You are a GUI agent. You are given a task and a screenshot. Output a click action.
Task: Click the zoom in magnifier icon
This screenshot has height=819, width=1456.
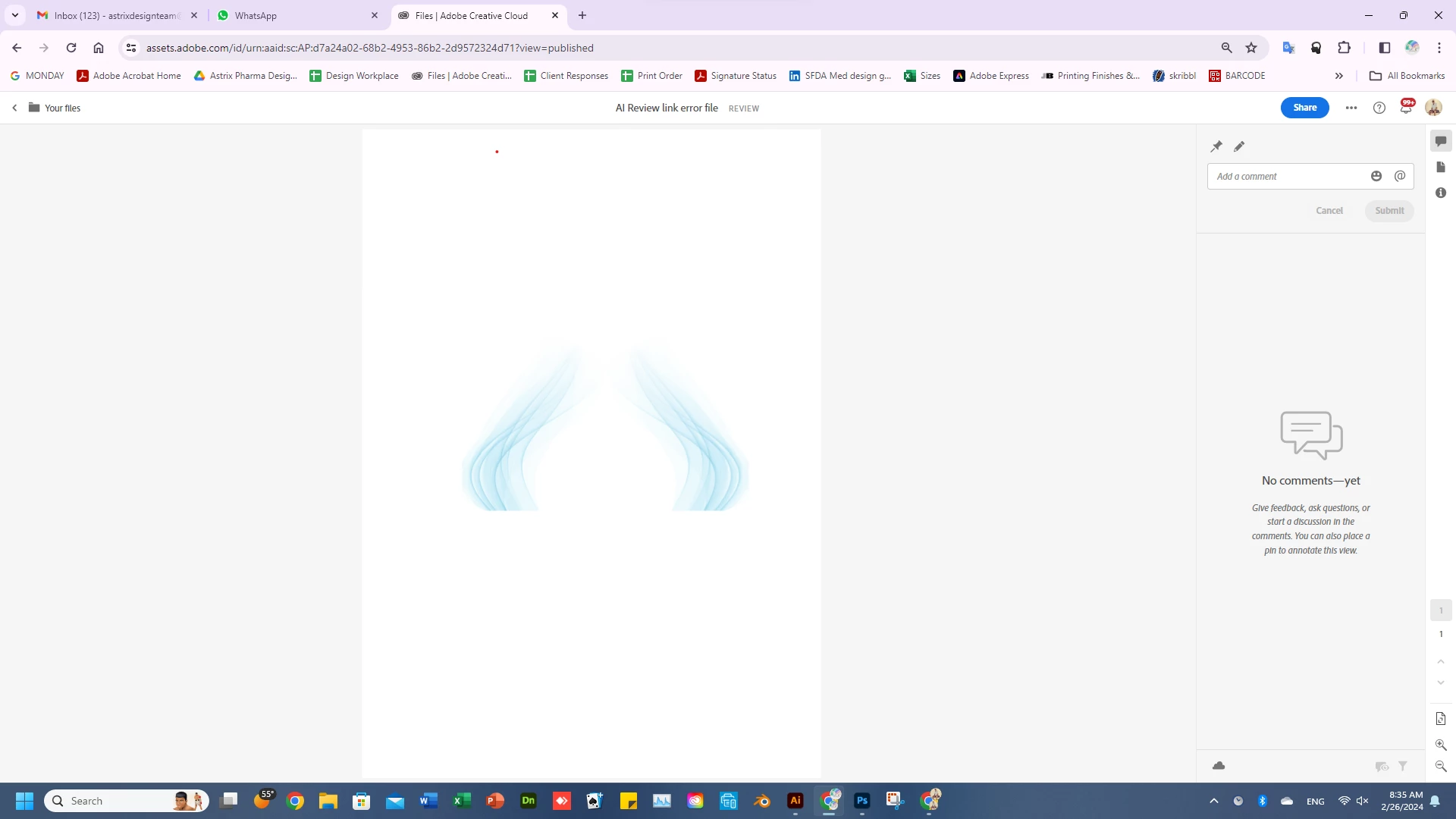(x=1441, y=745)
